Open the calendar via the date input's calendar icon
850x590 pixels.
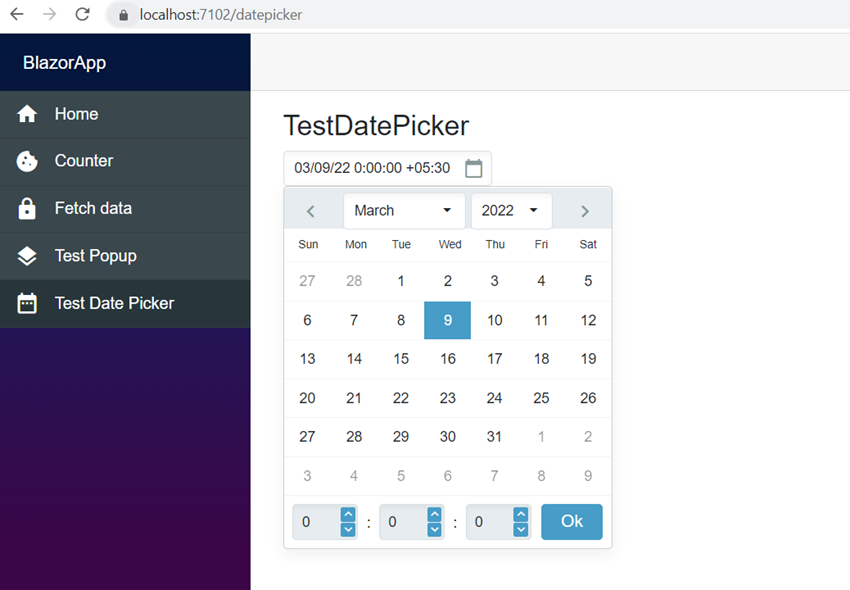coord(473,168)
